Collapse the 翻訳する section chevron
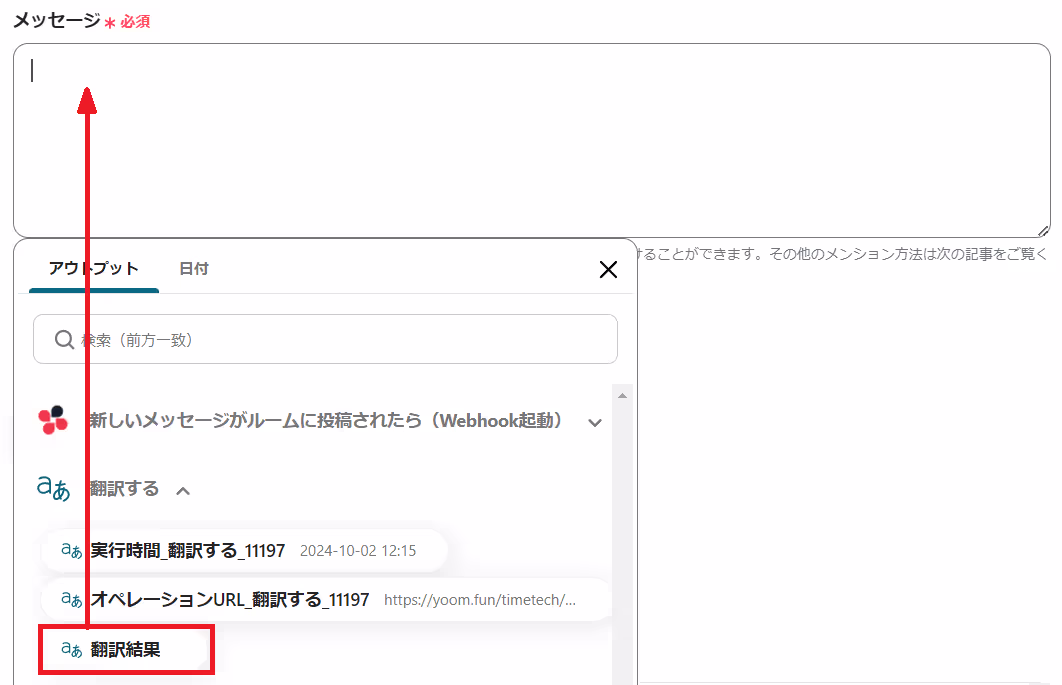The height and width of the screenshot is (685, 1062). coord(183,491)
